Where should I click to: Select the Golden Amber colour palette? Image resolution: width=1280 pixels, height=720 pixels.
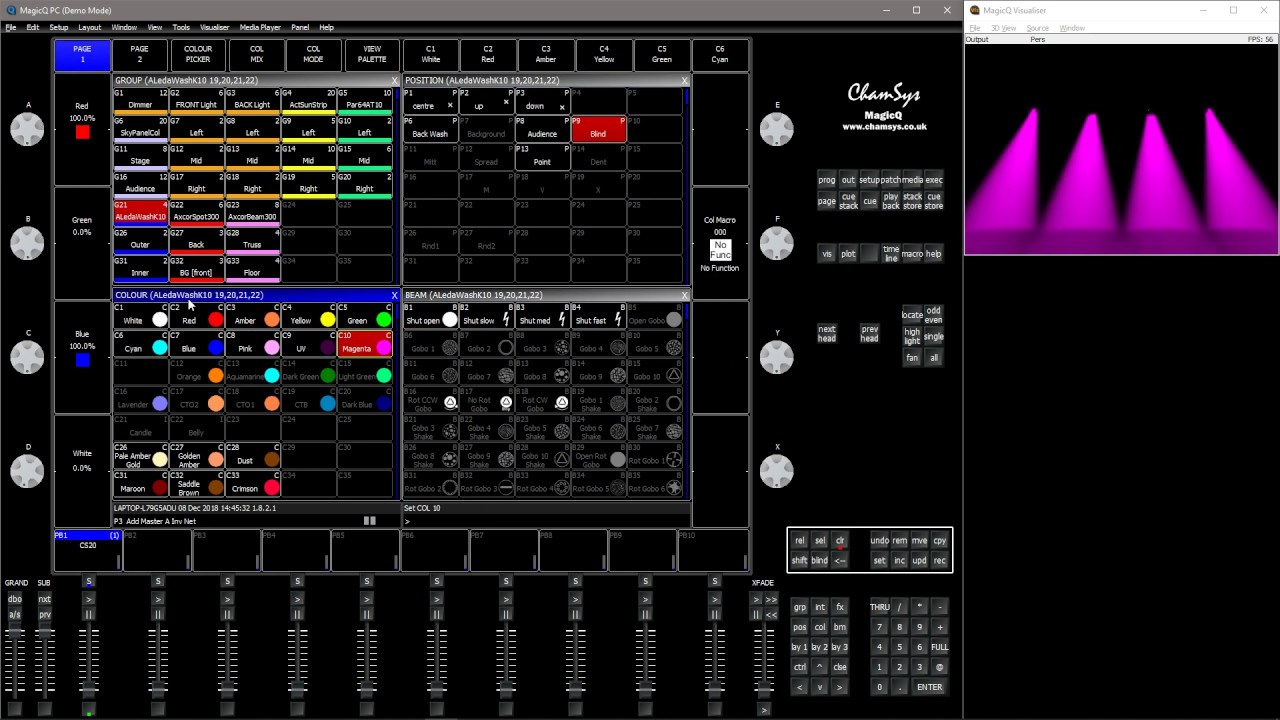point(197,455)
